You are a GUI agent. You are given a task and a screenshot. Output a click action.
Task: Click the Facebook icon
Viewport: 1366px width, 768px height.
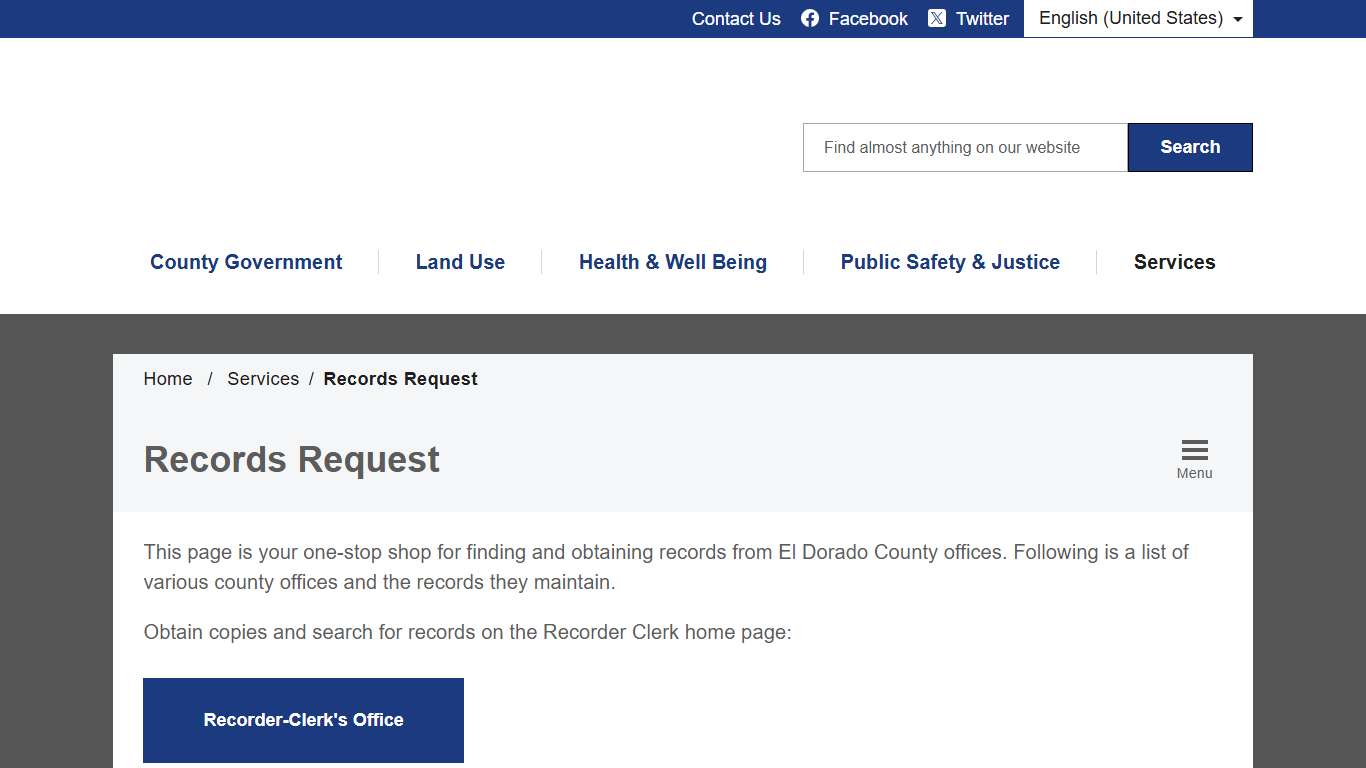[808, 18]
